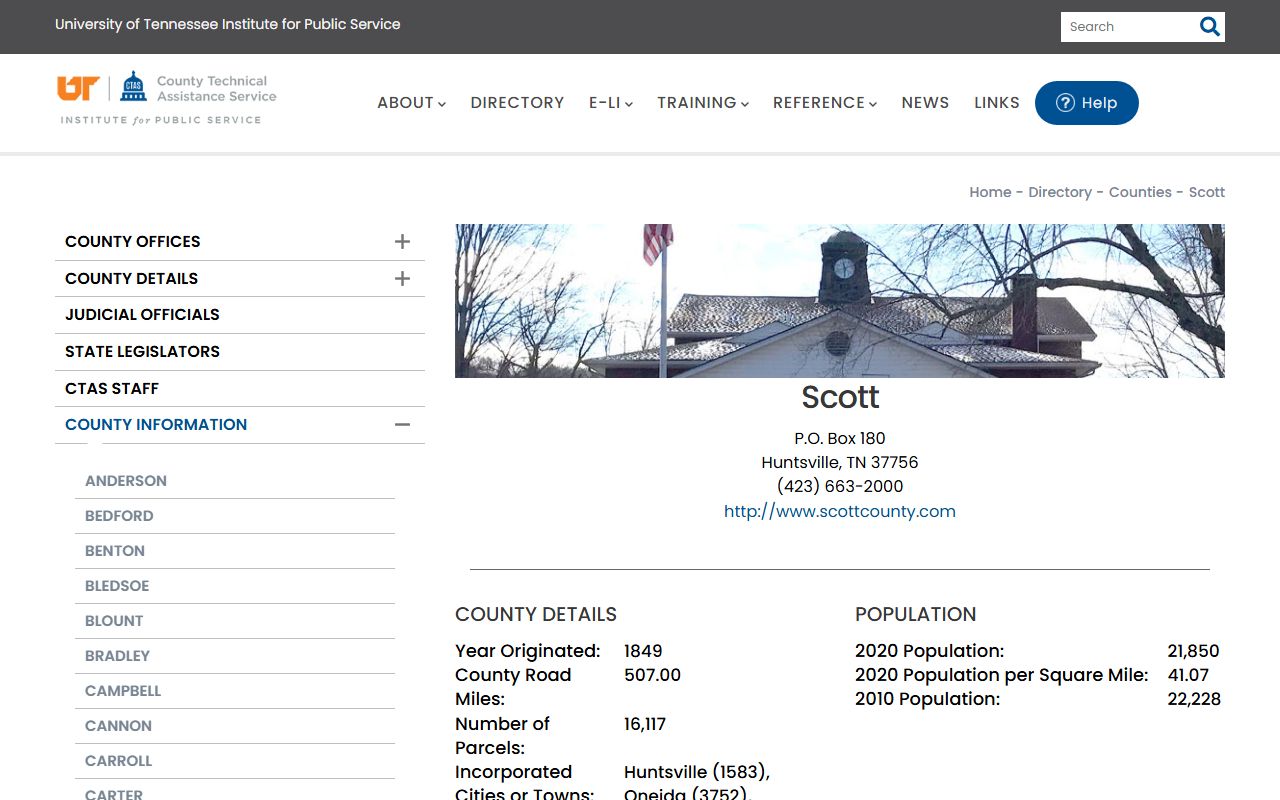Expand COUNTY OFFICES with plus icon
The width and height of the screenshot is (1280, 800).
click(x=402, y=241)
